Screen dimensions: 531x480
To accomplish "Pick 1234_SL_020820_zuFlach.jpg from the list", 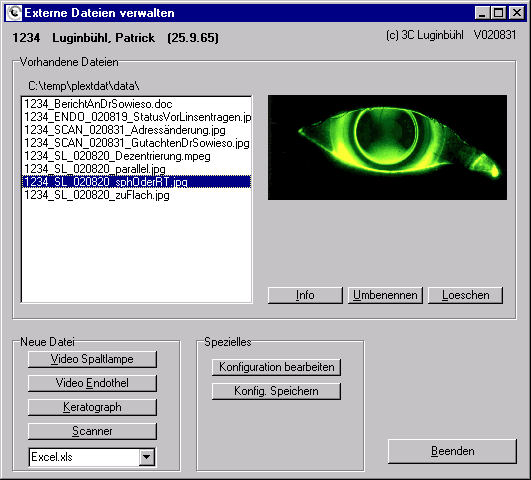I will tap(136, 195).
